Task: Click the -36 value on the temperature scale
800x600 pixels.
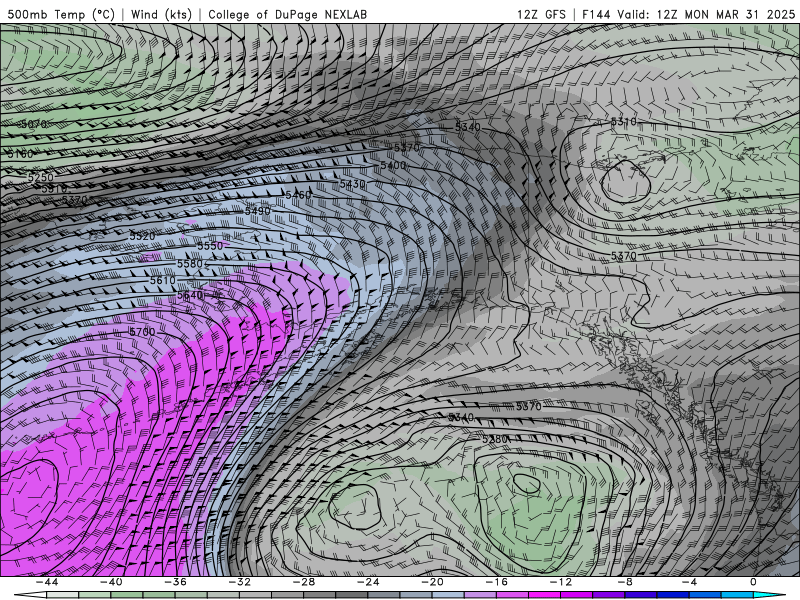Action: (x=175, y=582)
